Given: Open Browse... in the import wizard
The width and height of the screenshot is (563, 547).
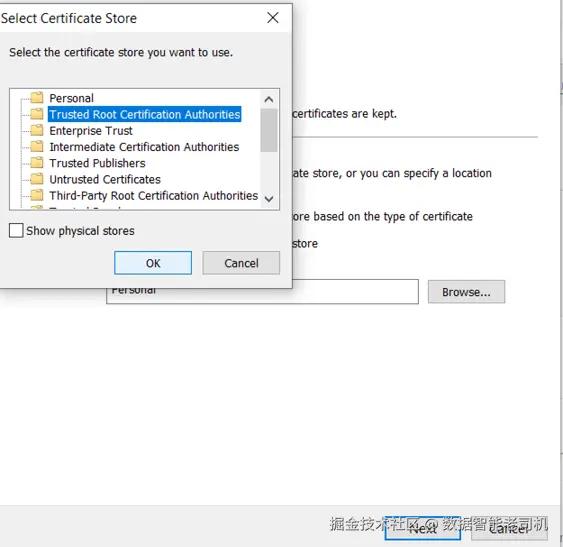Looking at the screenshot, I should tap(466, 292).
